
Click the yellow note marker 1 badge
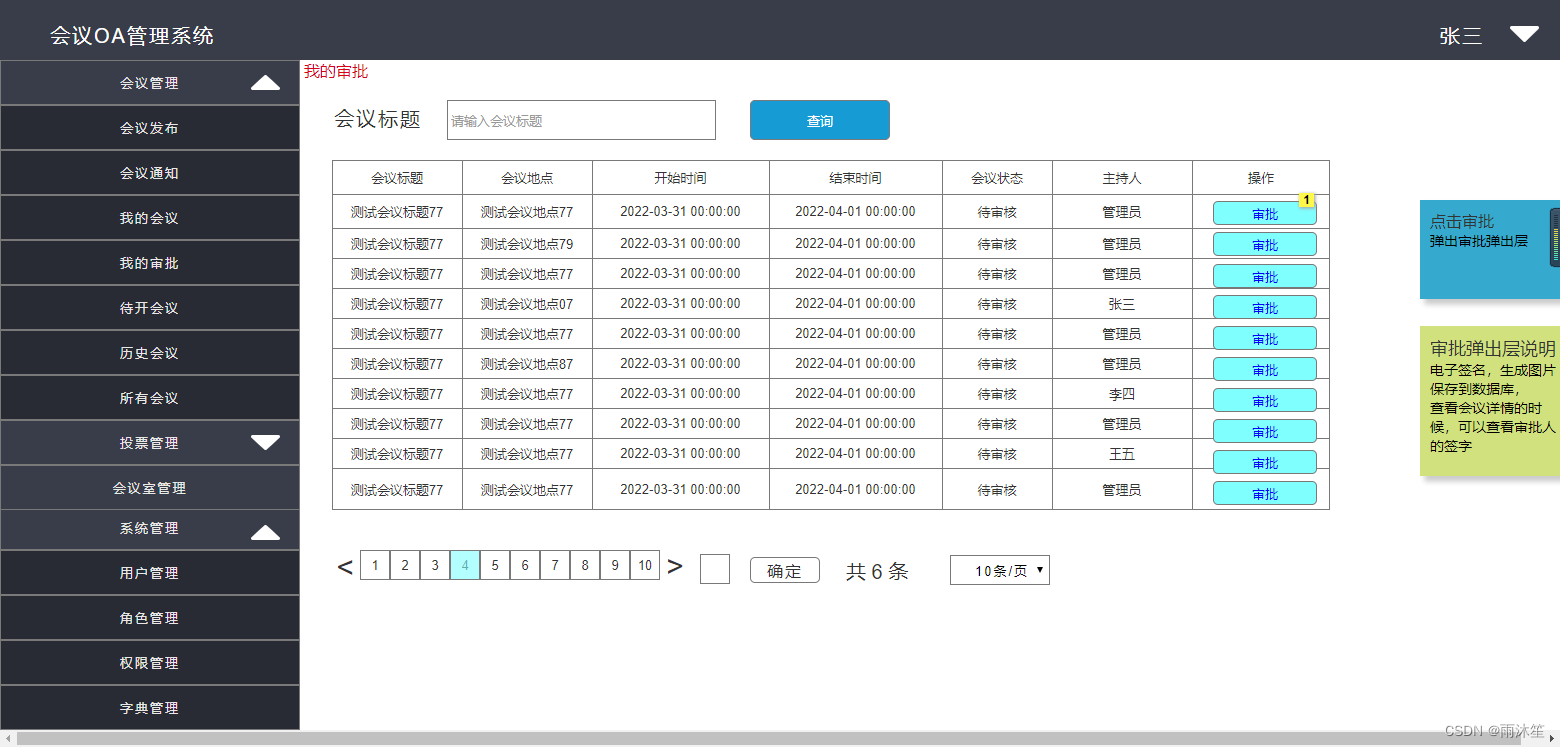[1306, 201]
